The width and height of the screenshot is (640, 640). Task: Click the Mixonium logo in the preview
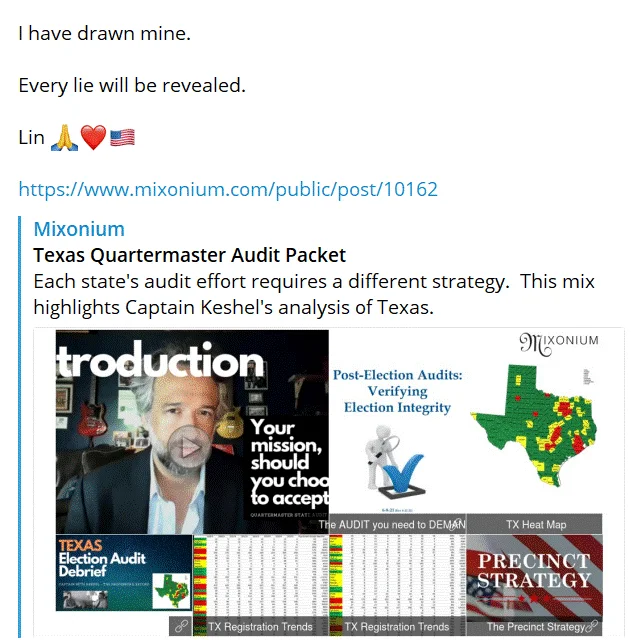click(x=559, y=343)
